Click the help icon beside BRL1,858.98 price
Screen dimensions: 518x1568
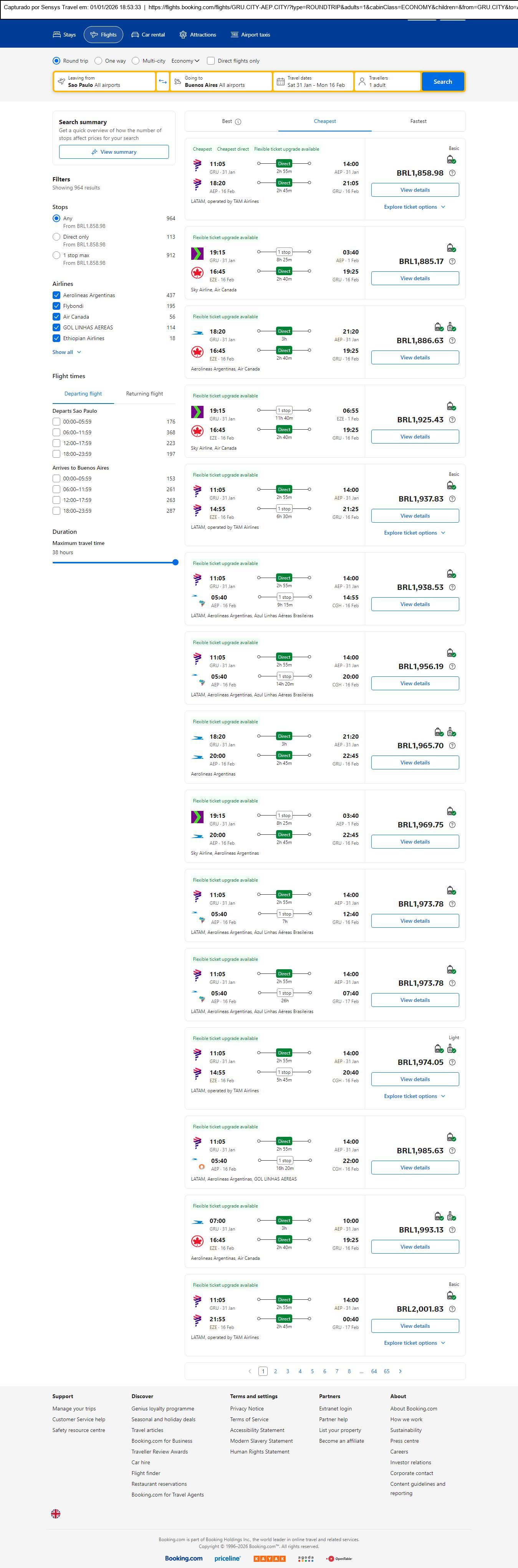452,173
